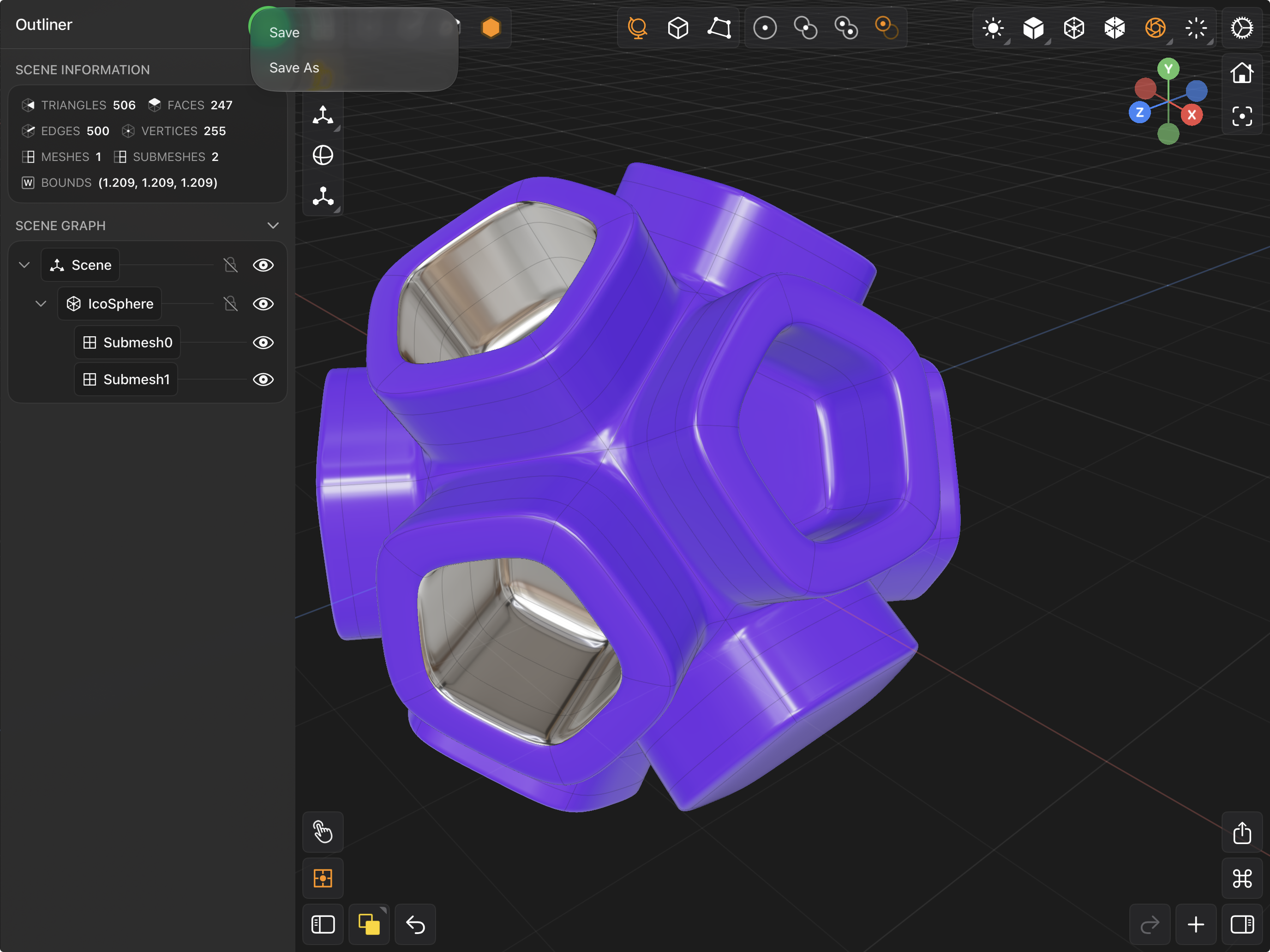Click the orange snap target icon
The height and width of the screenshot is (952, 1270).
coord(323,878)
